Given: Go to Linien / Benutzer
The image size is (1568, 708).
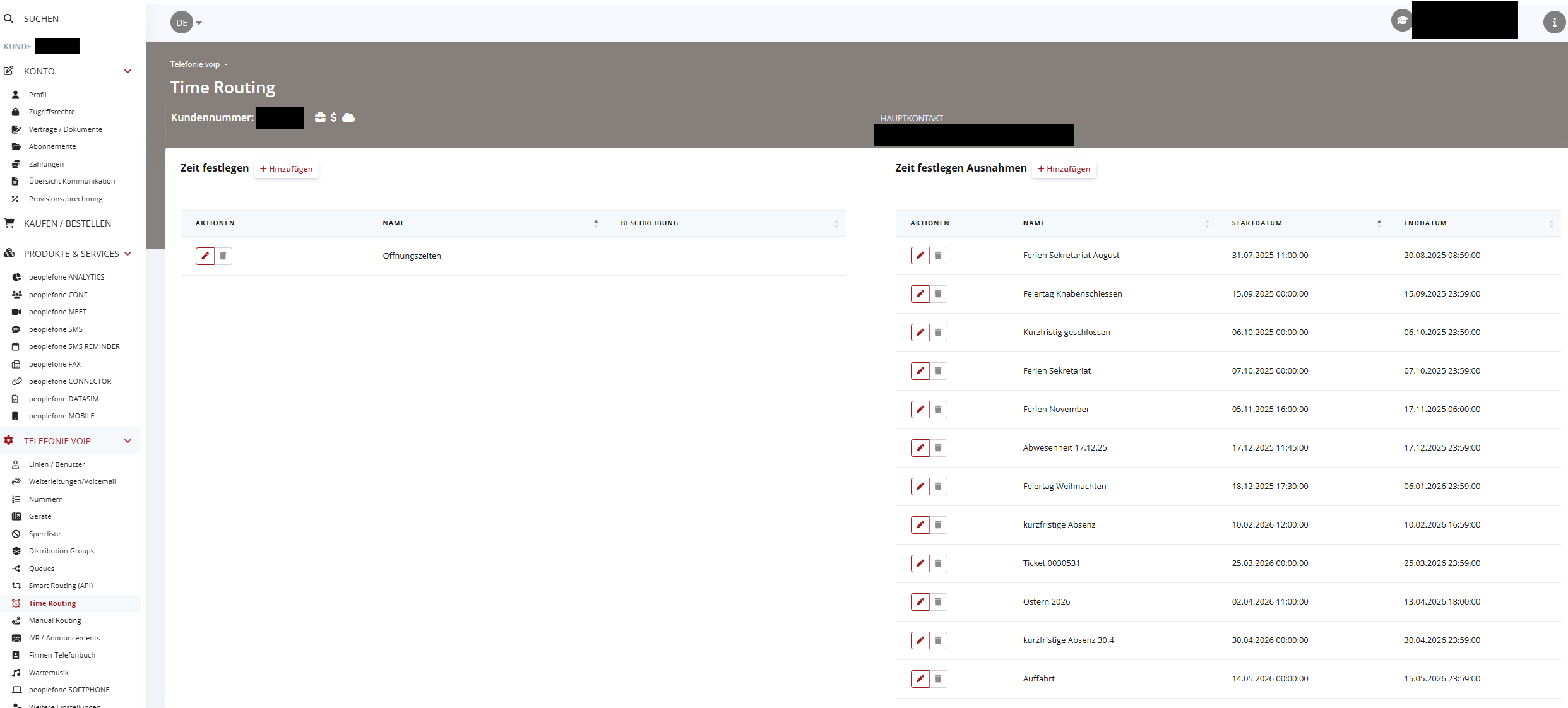Looking at the screenshot, I should point(57,464).
